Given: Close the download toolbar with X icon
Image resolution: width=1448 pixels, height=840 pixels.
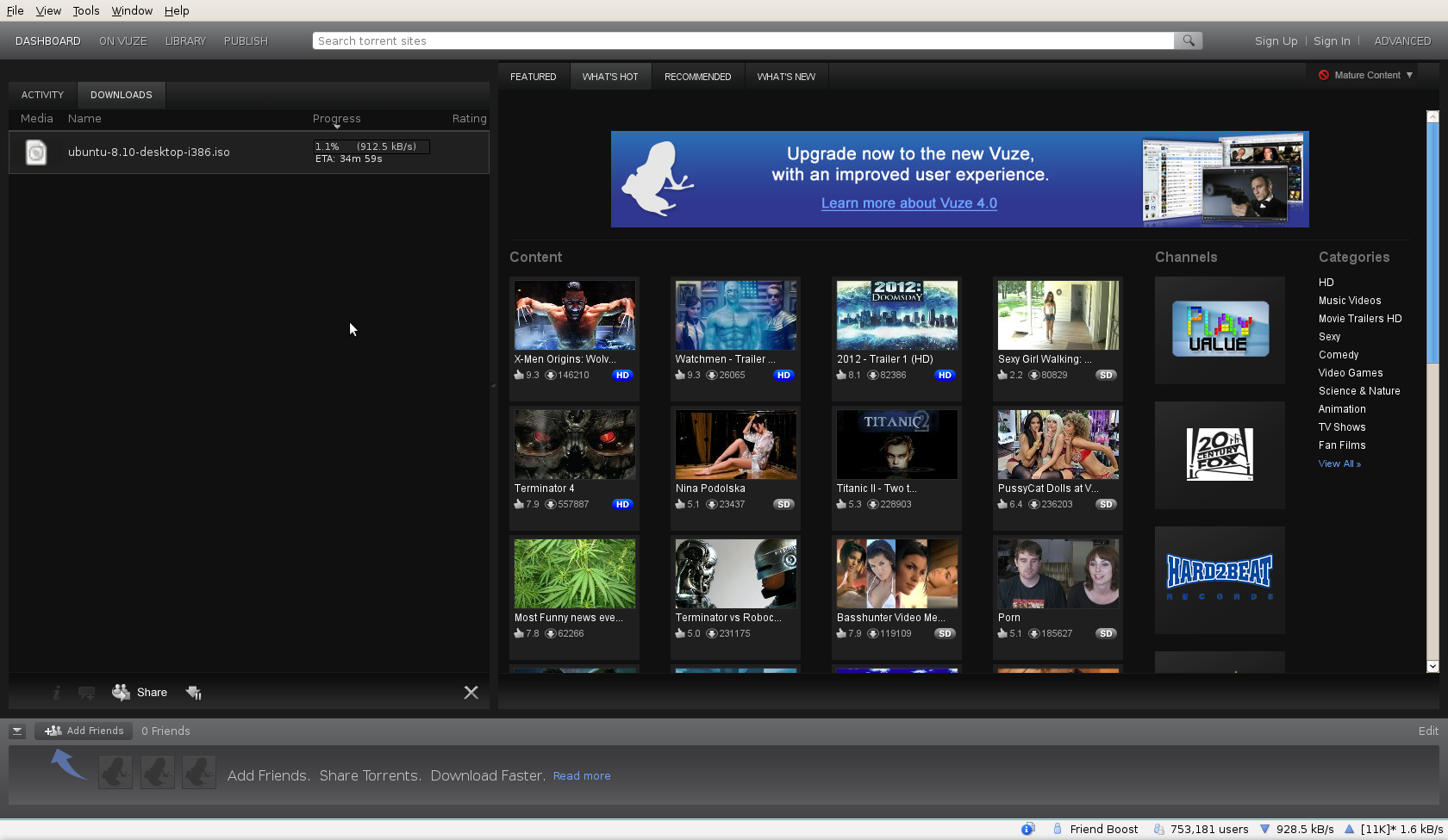Looking at the screenshot, I should click(x=471, y=693).
